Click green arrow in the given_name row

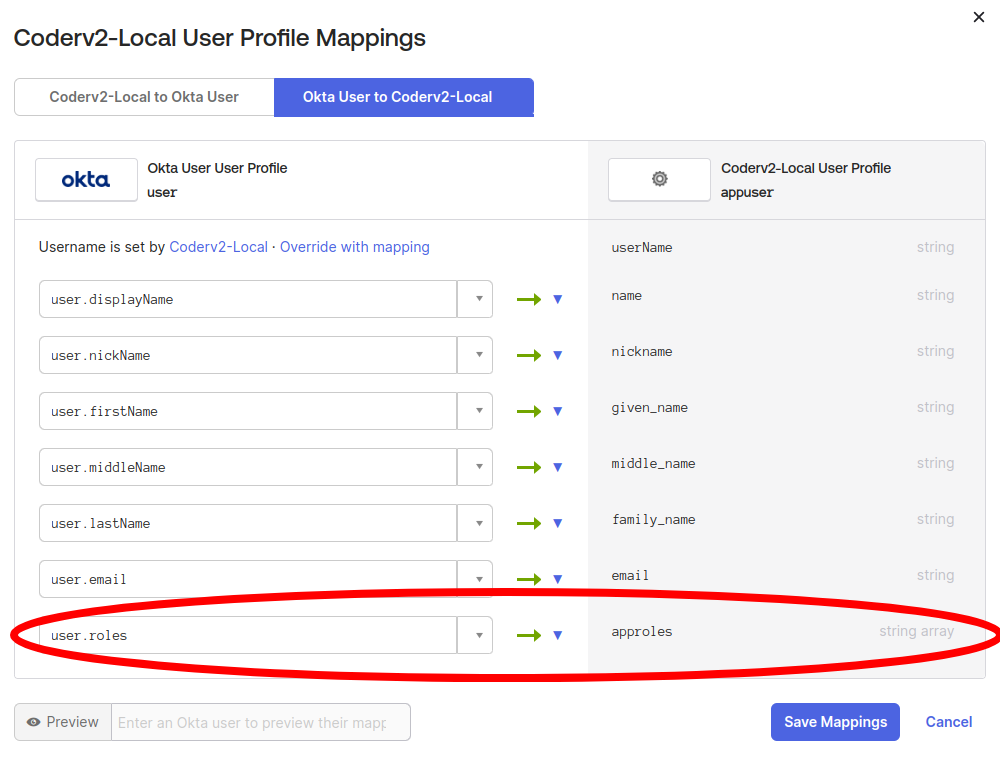[529, 412]
